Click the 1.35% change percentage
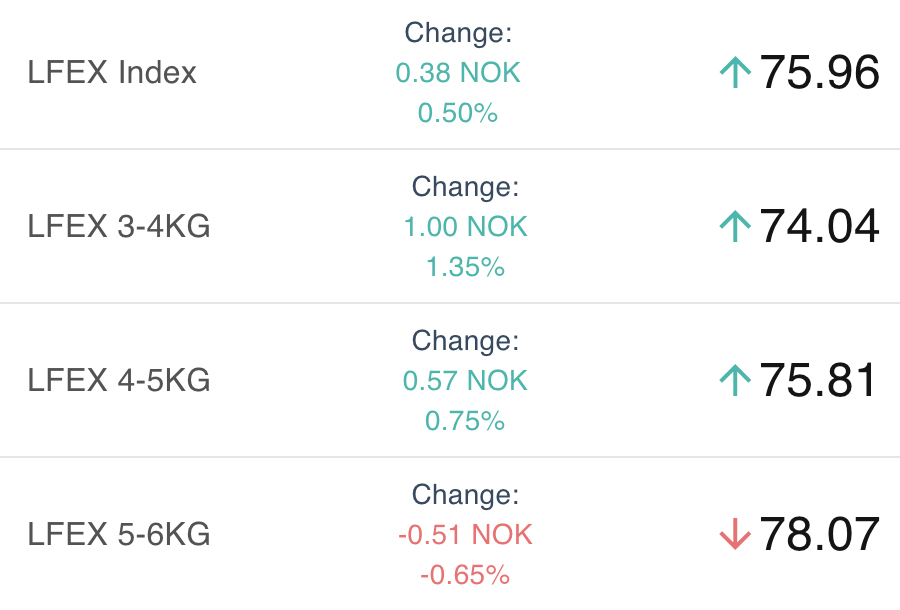Image resolution: width=900 pixels, height=610 pixels. click(x=465, y=267)
